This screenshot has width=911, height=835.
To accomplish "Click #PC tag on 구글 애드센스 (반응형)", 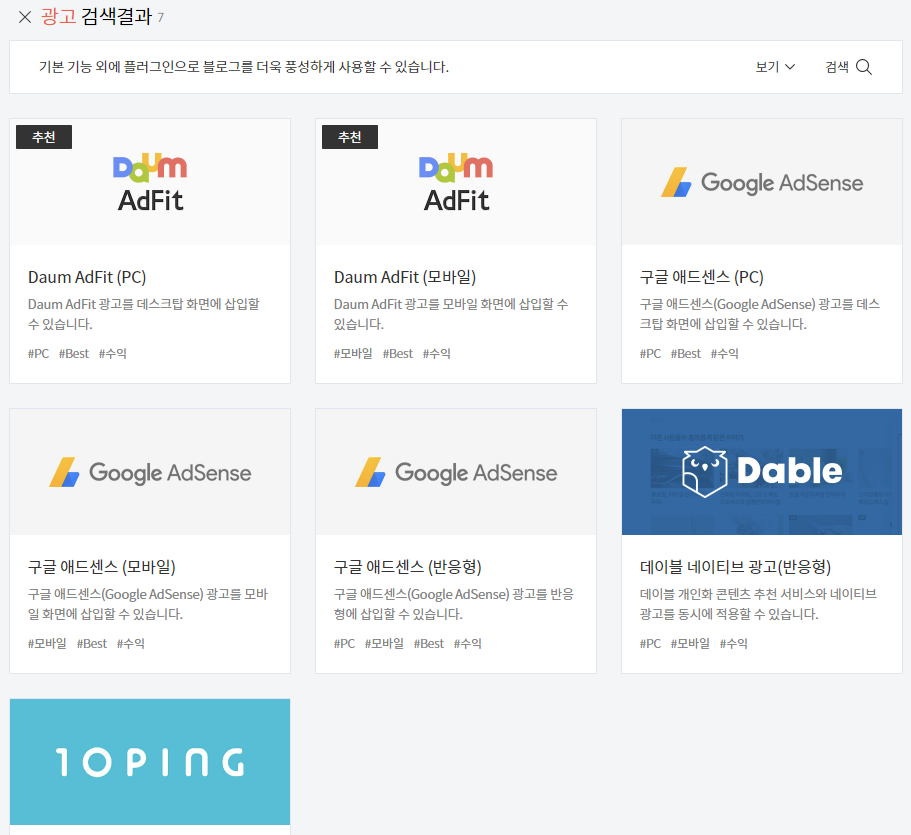I will (345, 643).
